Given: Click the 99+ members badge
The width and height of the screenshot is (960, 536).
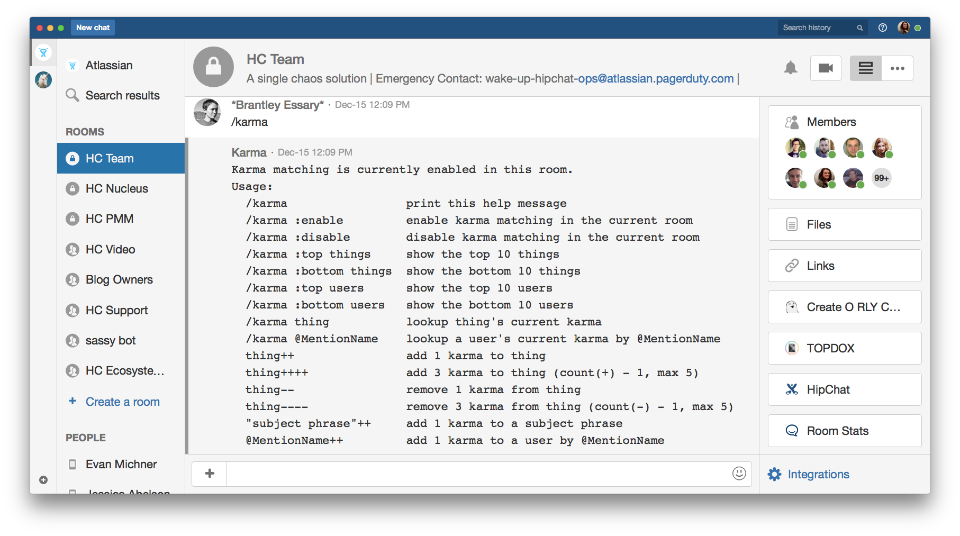Looking at the screenshot, I should (882, 178).
